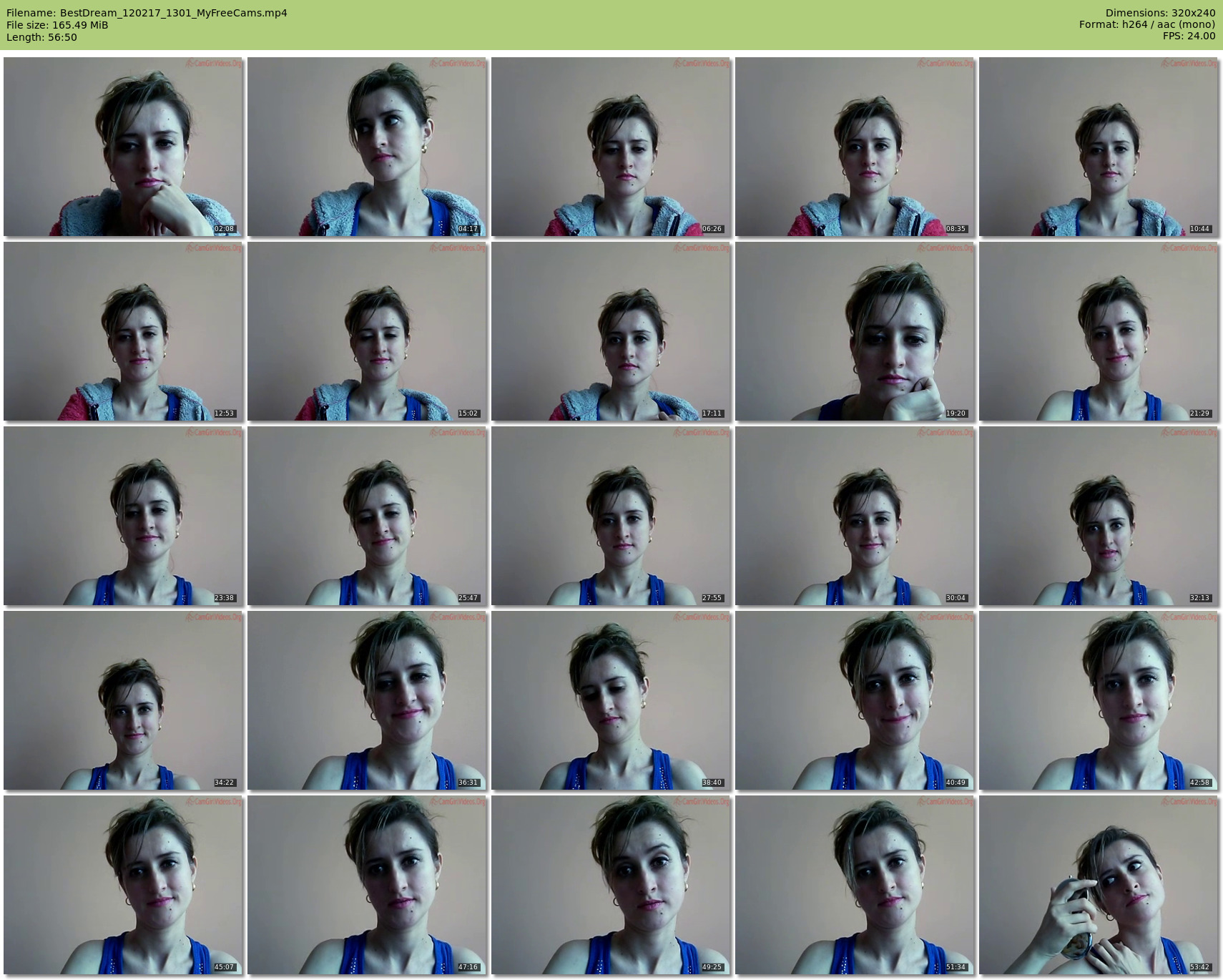This screenshot has height=980, width=1223.
Task: Click the frame timestamped 12:53
Action: point(123,331)
